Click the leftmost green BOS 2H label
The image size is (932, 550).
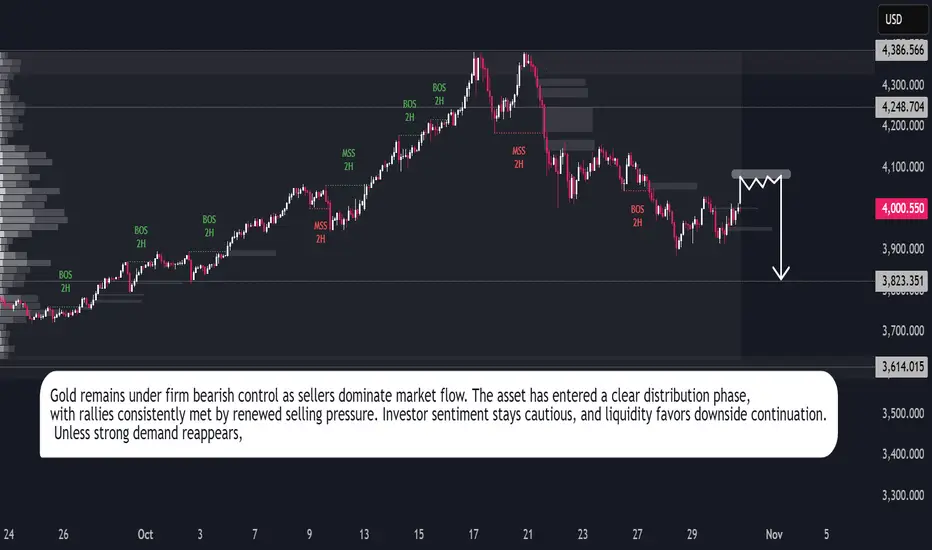[65, 281]
